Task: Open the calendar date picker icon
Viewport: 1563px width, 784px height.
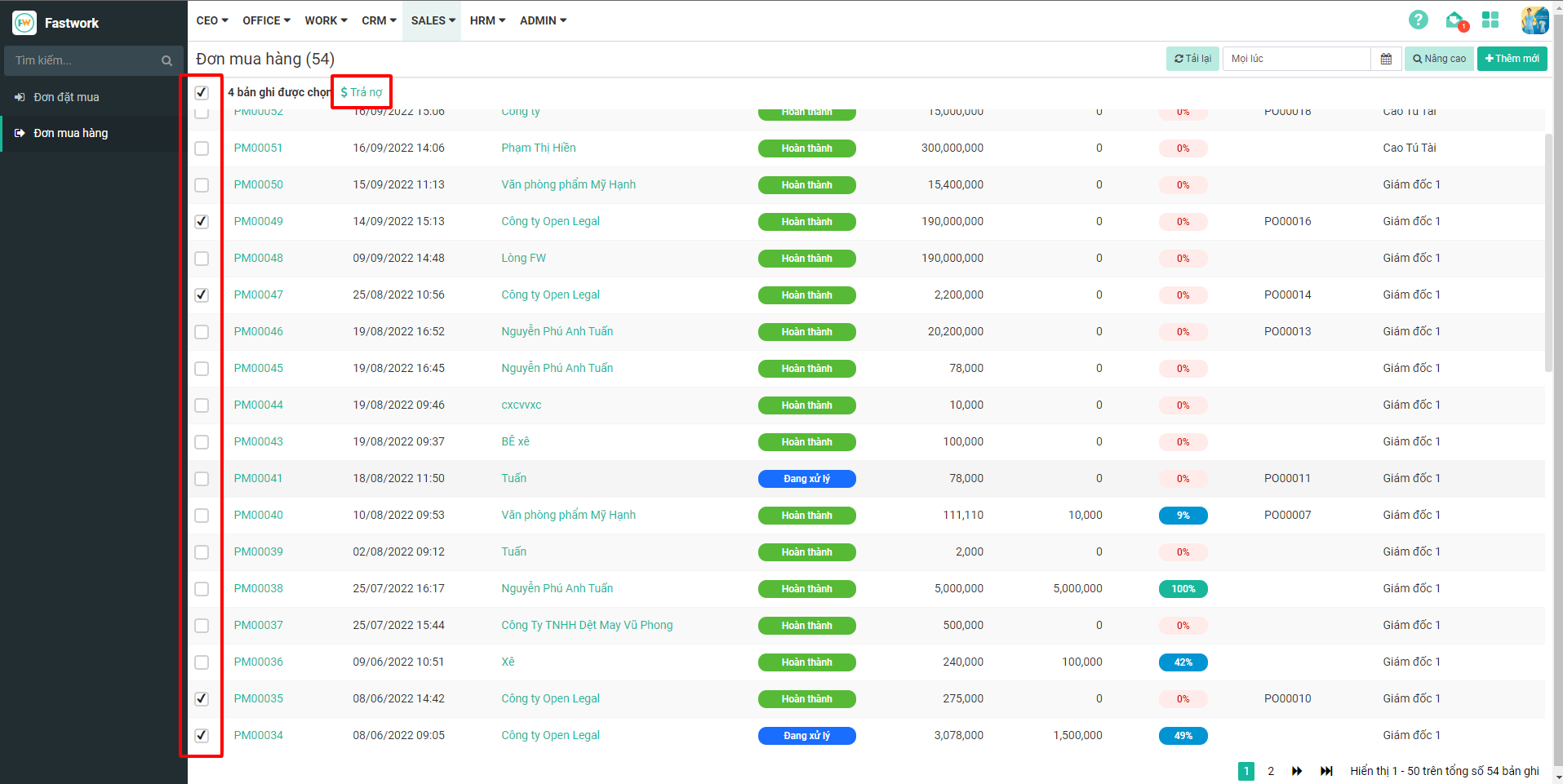Action: pyautogui.click(x=1386, y=59)
